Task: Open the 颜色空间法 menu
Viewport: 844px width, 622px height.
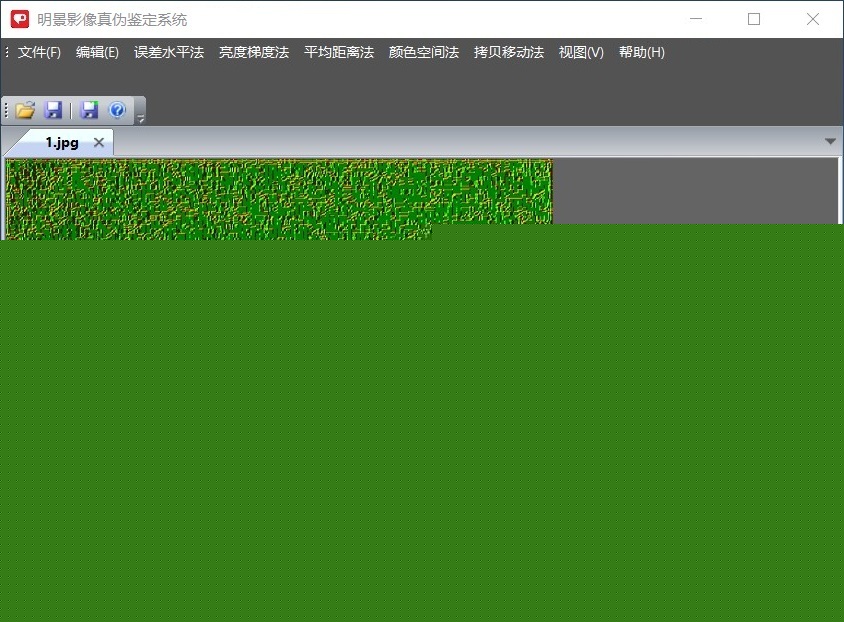Action: 424,52
